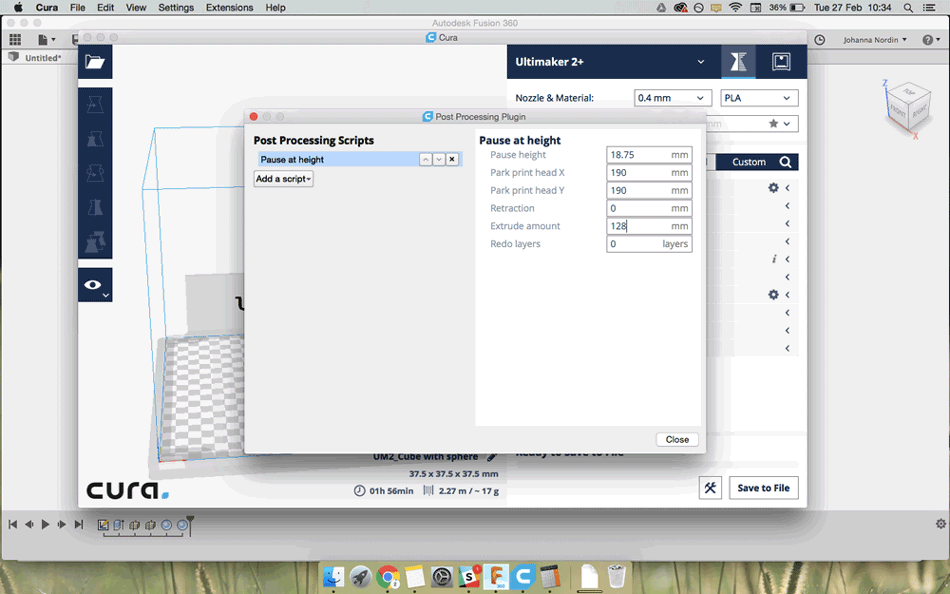Expand the Ultimaker 2+ printer dropdown
Screen dimensions: 950x594
[700, 62]
